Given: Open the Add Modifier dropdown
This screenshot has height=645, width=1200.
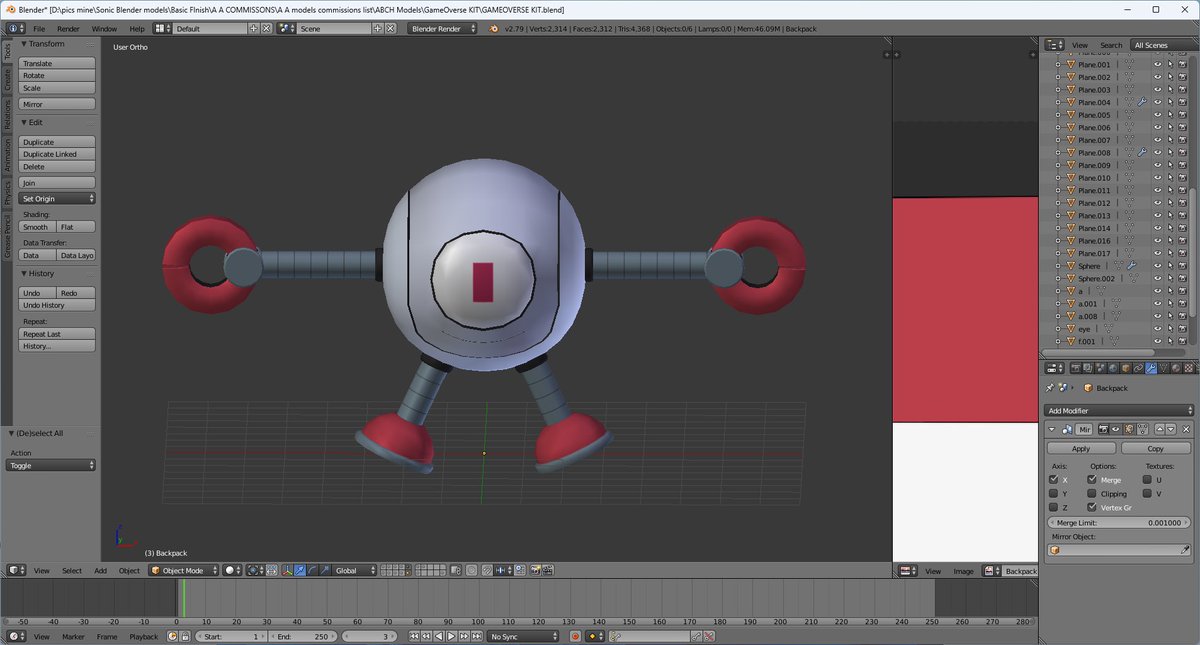Looking at the screenshot, I should pos(1119,411).
